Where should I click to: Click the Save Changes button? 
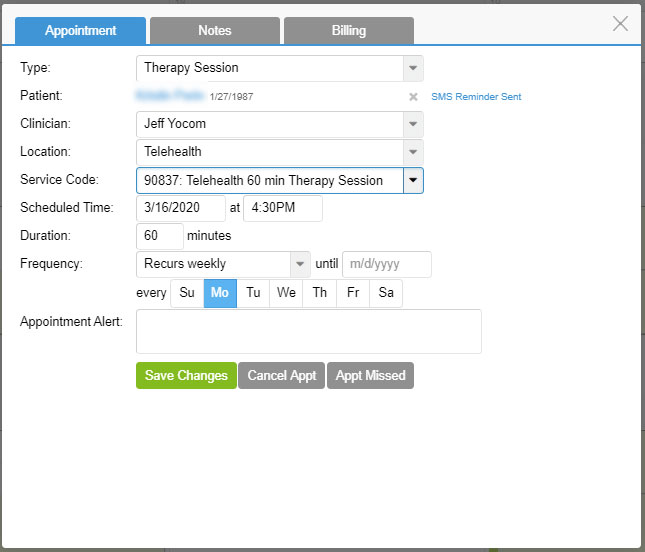pyautogui.click(x=186, y=376)
